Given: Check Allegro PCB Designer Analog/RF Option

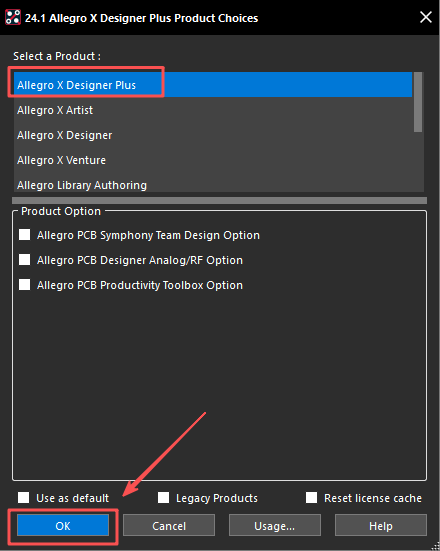Looking at the screenshot, I should pos(25,260).
